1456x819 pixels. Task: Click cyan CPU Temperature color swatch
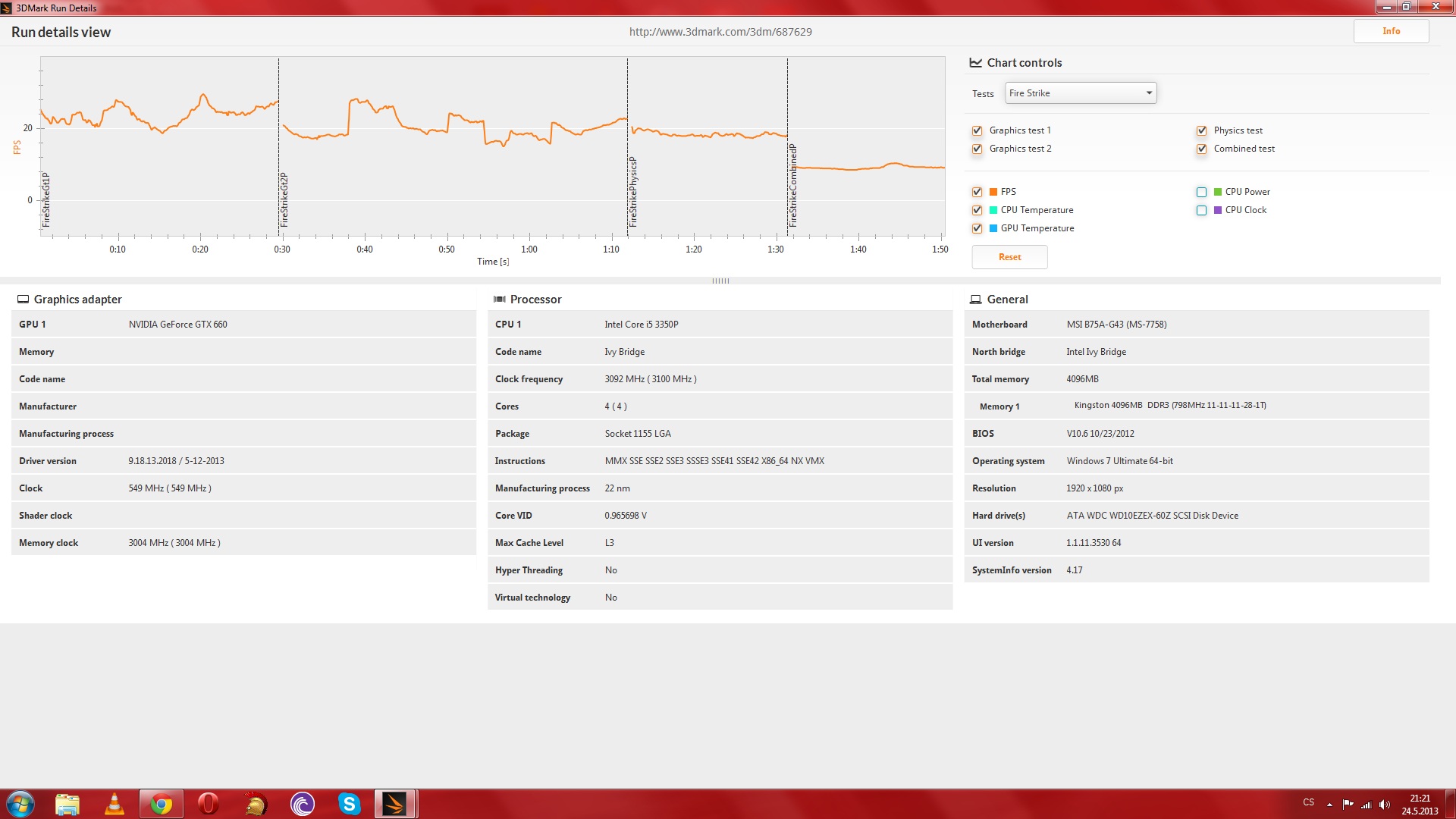tap(993, 210)
